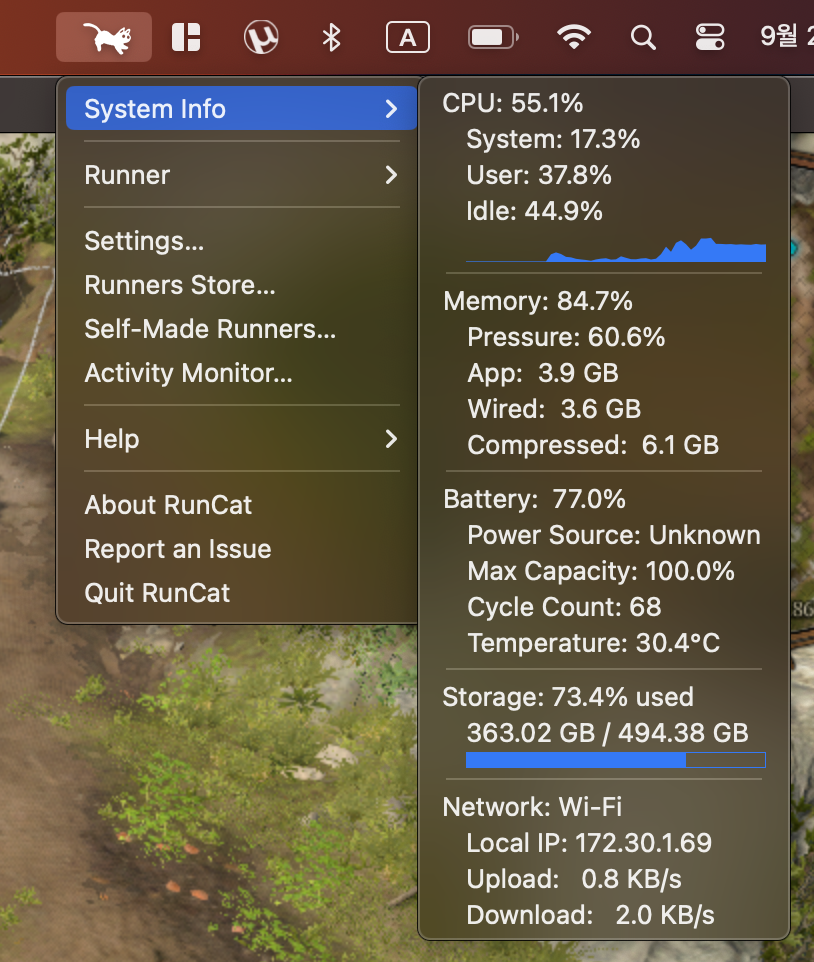Select Quit RunCat

pyautogui.click(x=156, y=593)
